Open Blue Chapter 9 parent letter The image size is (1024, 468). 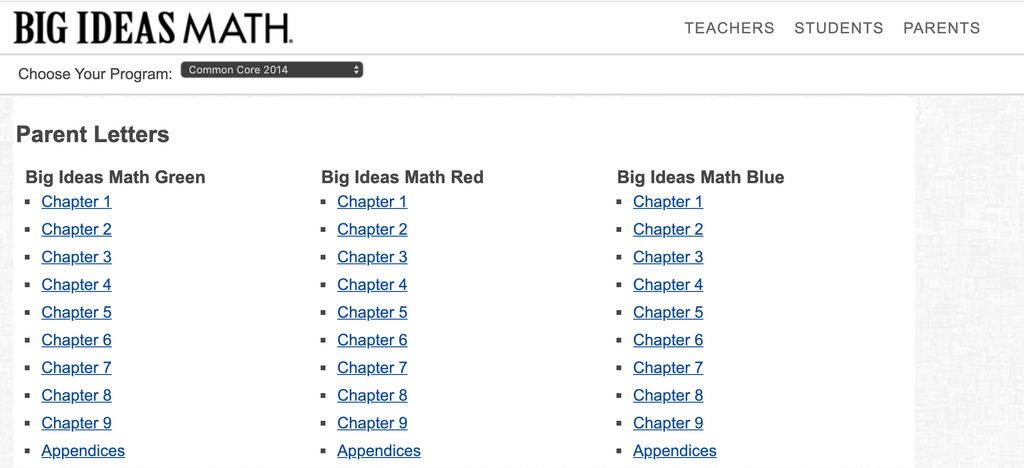[x=668, y=423]
